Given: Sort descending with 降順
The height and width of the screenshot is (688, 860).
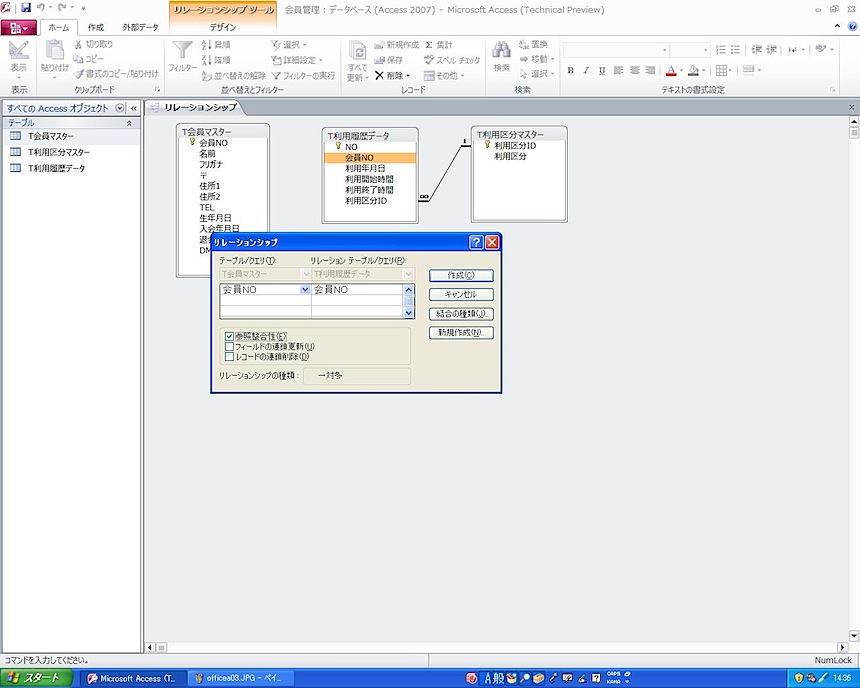Looking at the screenshot, I should 216,60.
